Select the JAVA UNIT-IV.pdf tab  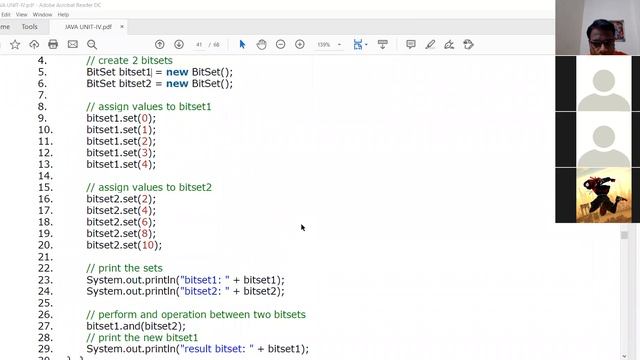click(88, 27)
